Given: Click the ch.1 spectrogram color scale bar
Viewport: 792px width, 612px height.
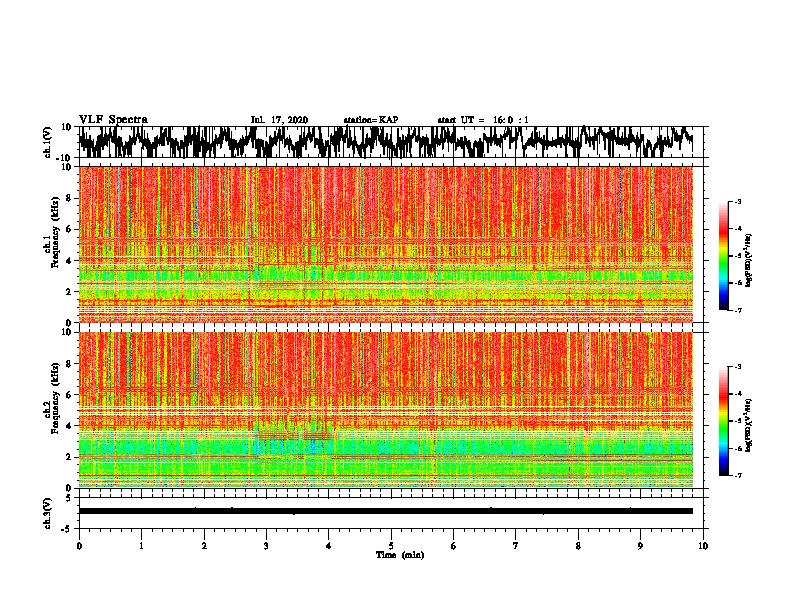Looking at the screenshot, I should pyautogui.click(x=723, y=256).
